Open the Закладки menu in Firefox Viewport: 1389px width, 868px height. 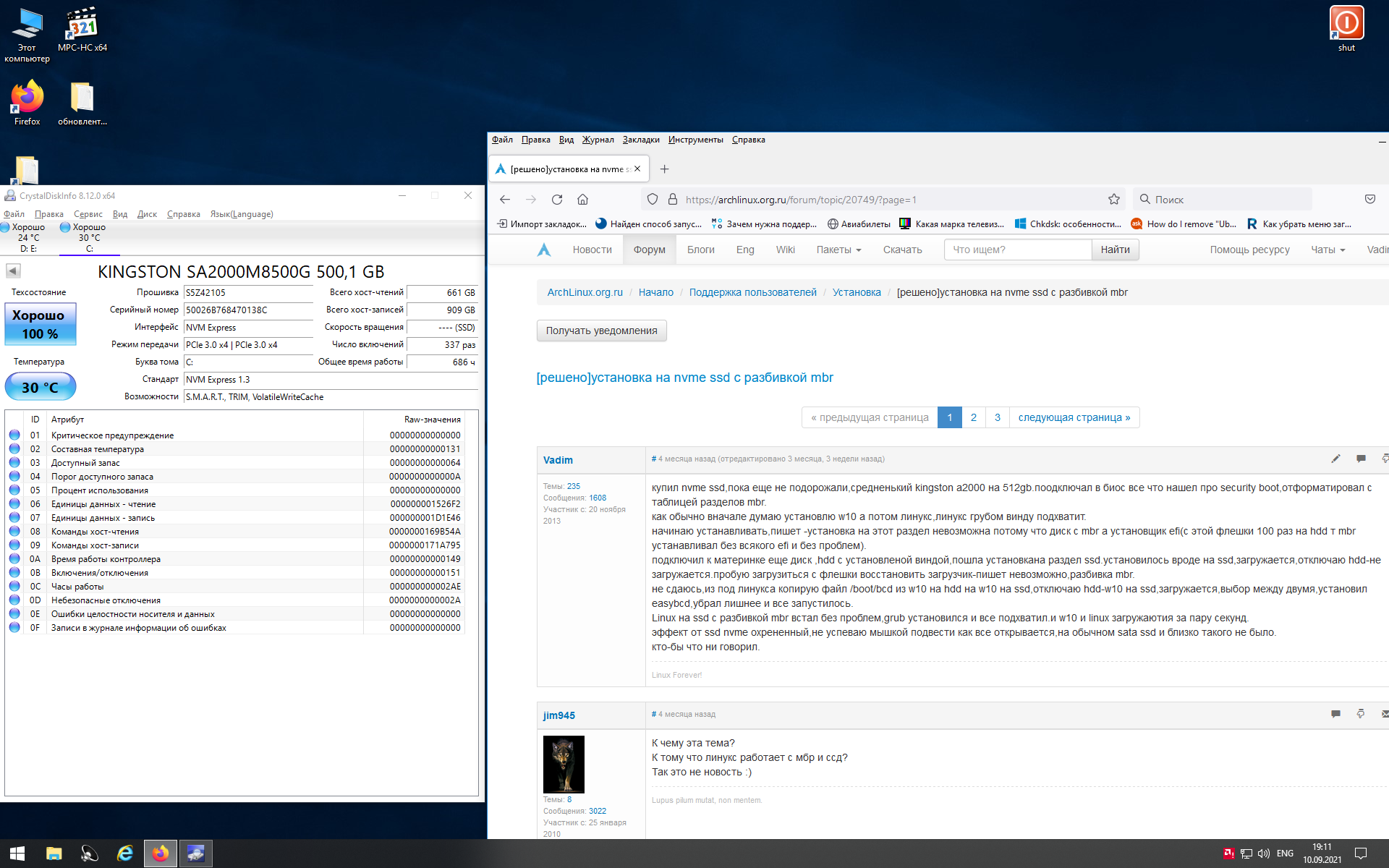(x=640, y=140)
